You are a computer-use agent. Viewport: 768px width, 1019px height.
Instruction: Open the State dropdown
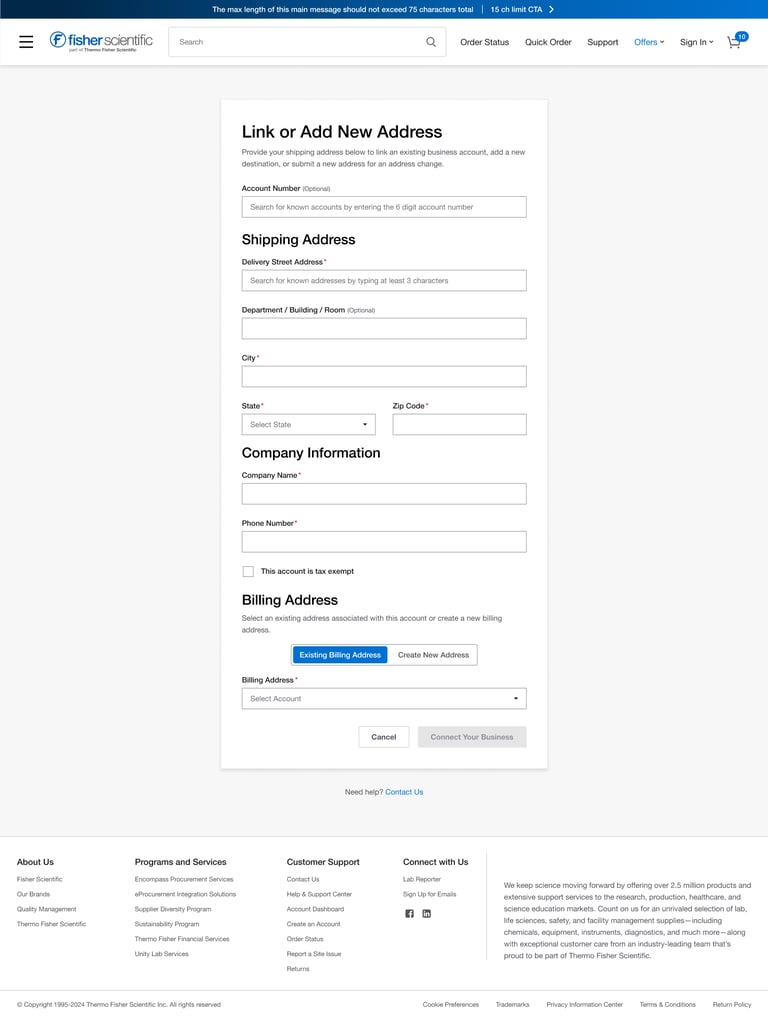pos(308,424)
